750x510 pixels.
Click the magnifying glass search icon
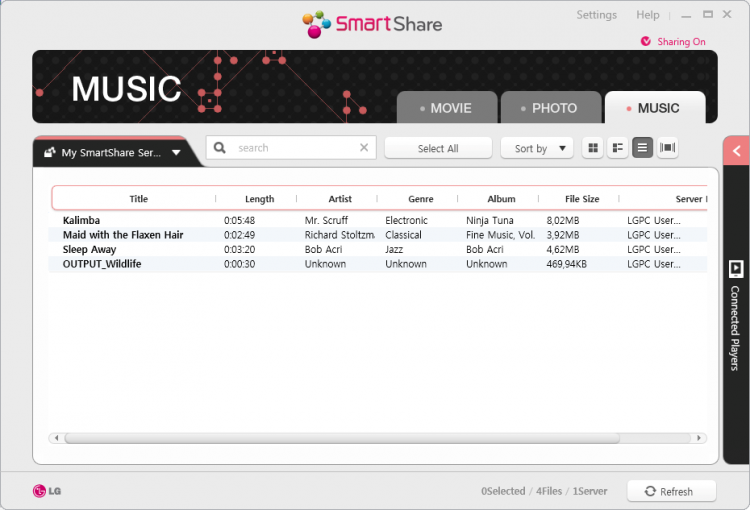coord(220,148)
